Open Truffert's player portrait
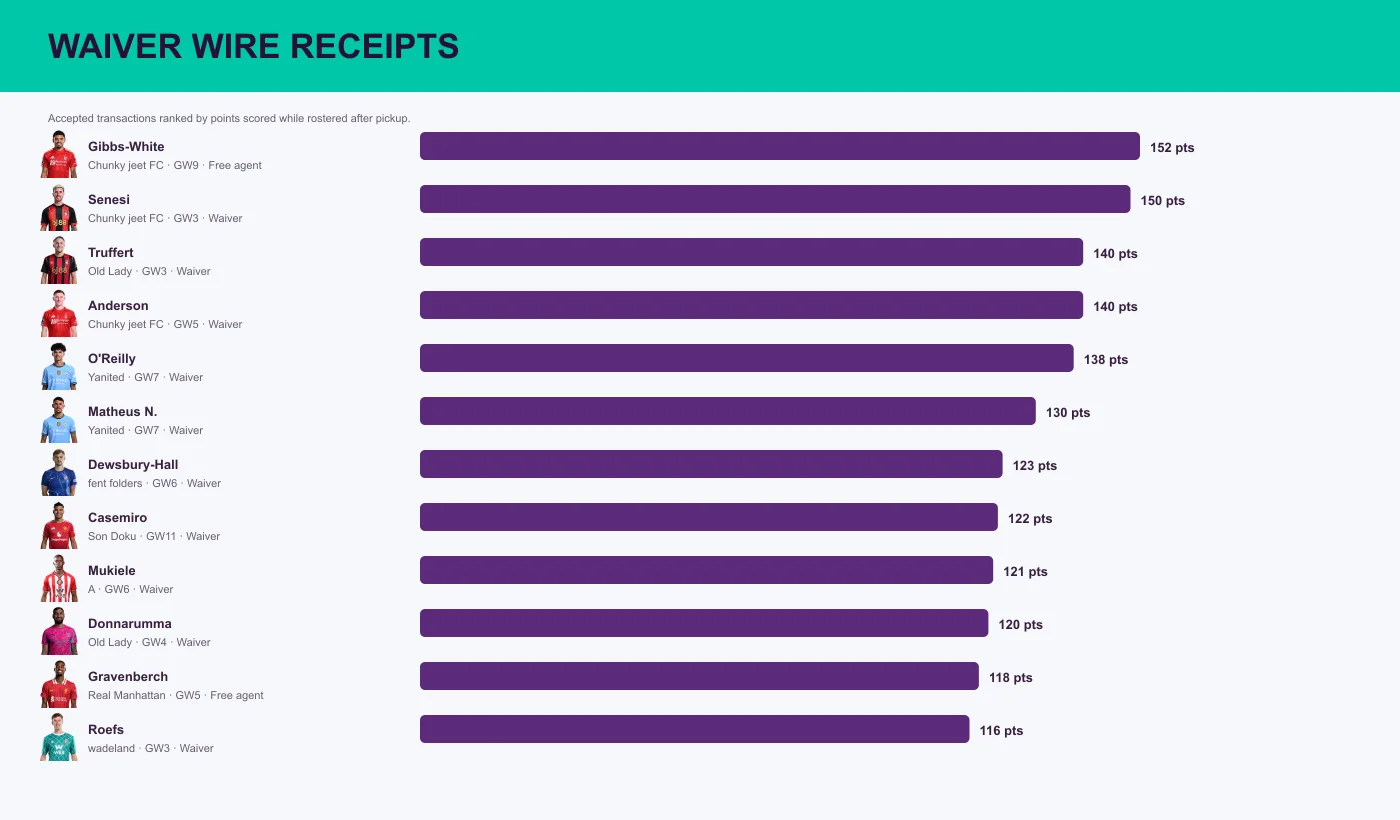Image resolution: width=1400 pixels, height=820 pixels. point(59,260)
